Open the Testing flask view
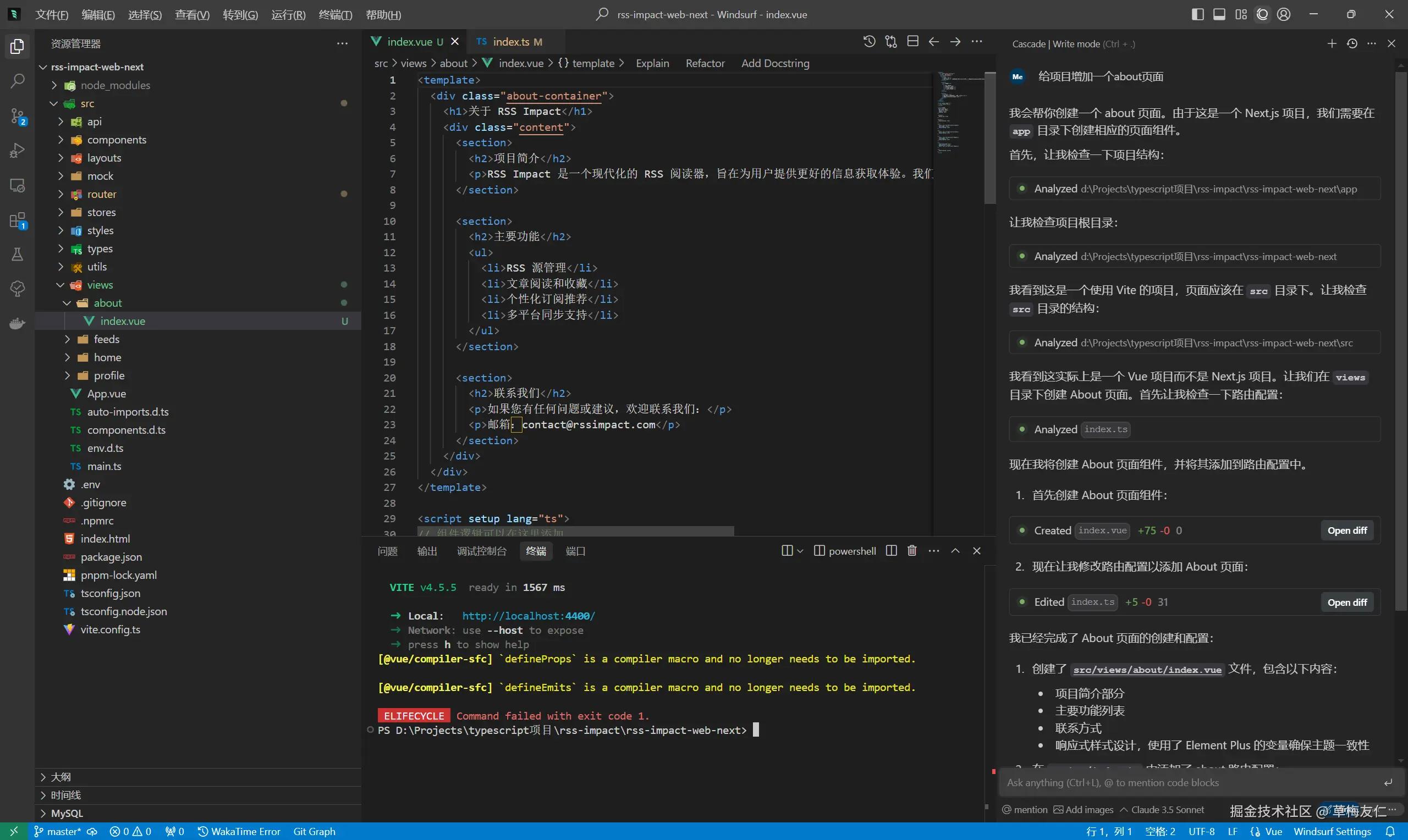Screen dimensions: 1408x840 point(17,254)
